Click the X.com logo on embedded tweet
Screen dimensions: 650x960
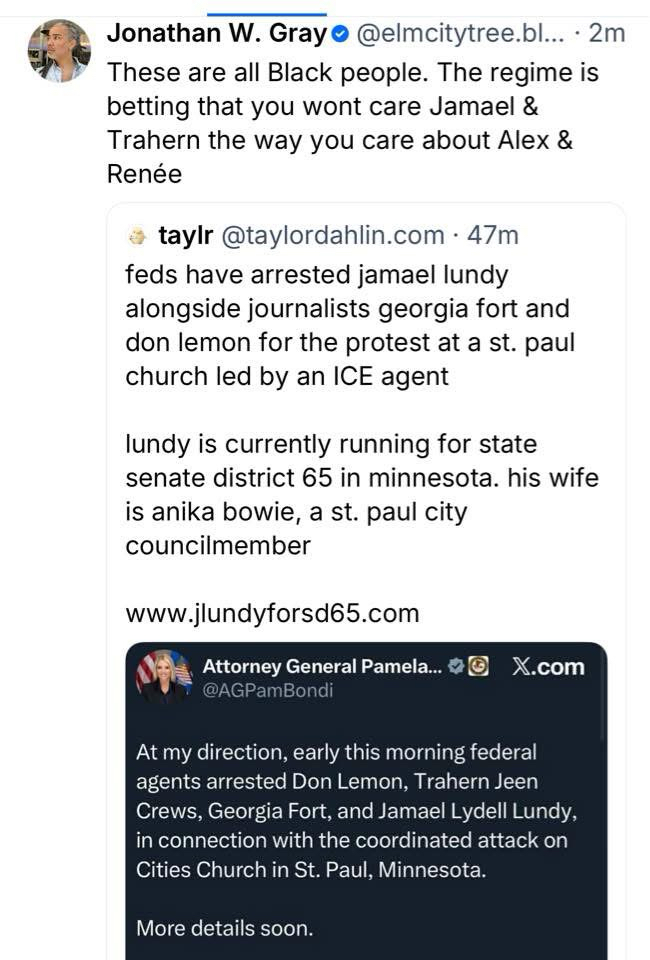point(548,667)
